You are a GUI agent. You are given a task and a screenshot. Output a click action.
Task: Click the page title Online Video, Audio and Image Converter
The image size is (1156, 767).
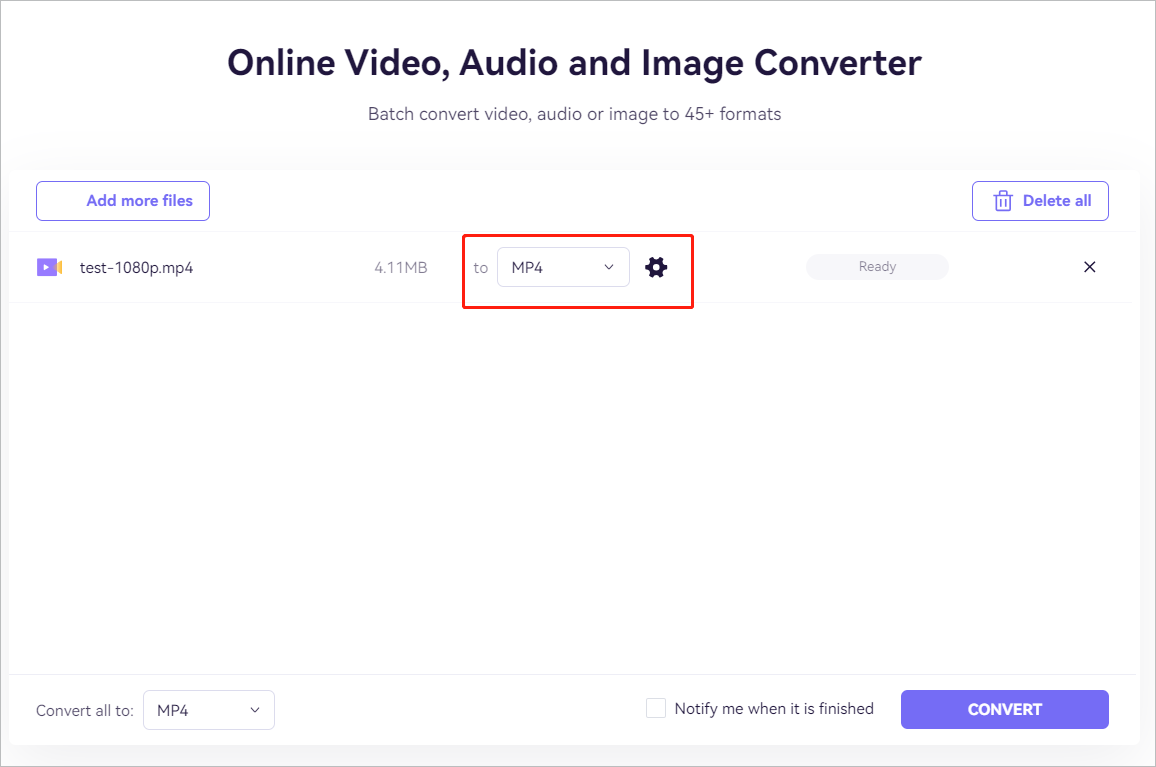coord(574,62)
